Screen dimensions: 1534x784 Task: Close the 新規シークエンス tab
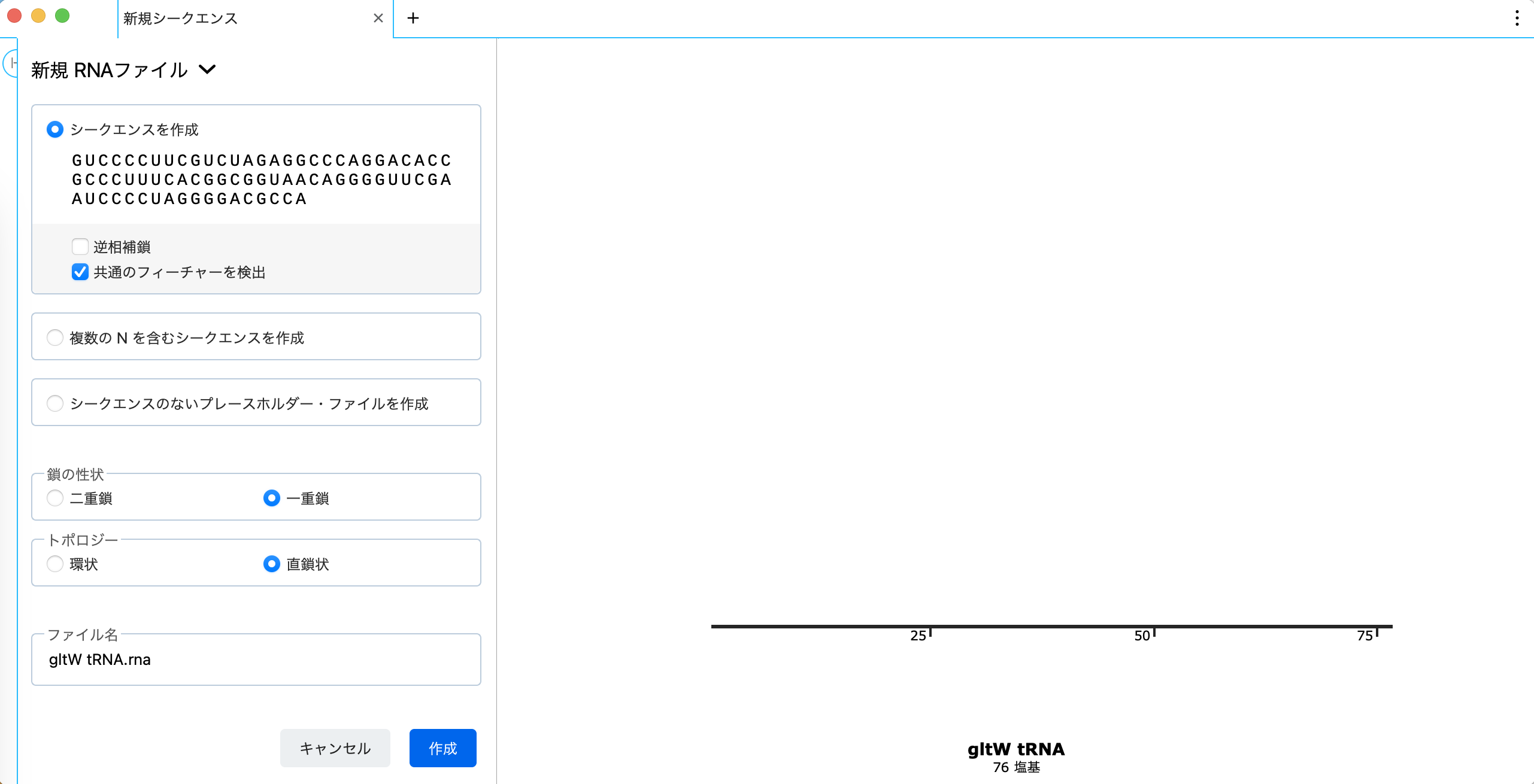tap(378, 19)
